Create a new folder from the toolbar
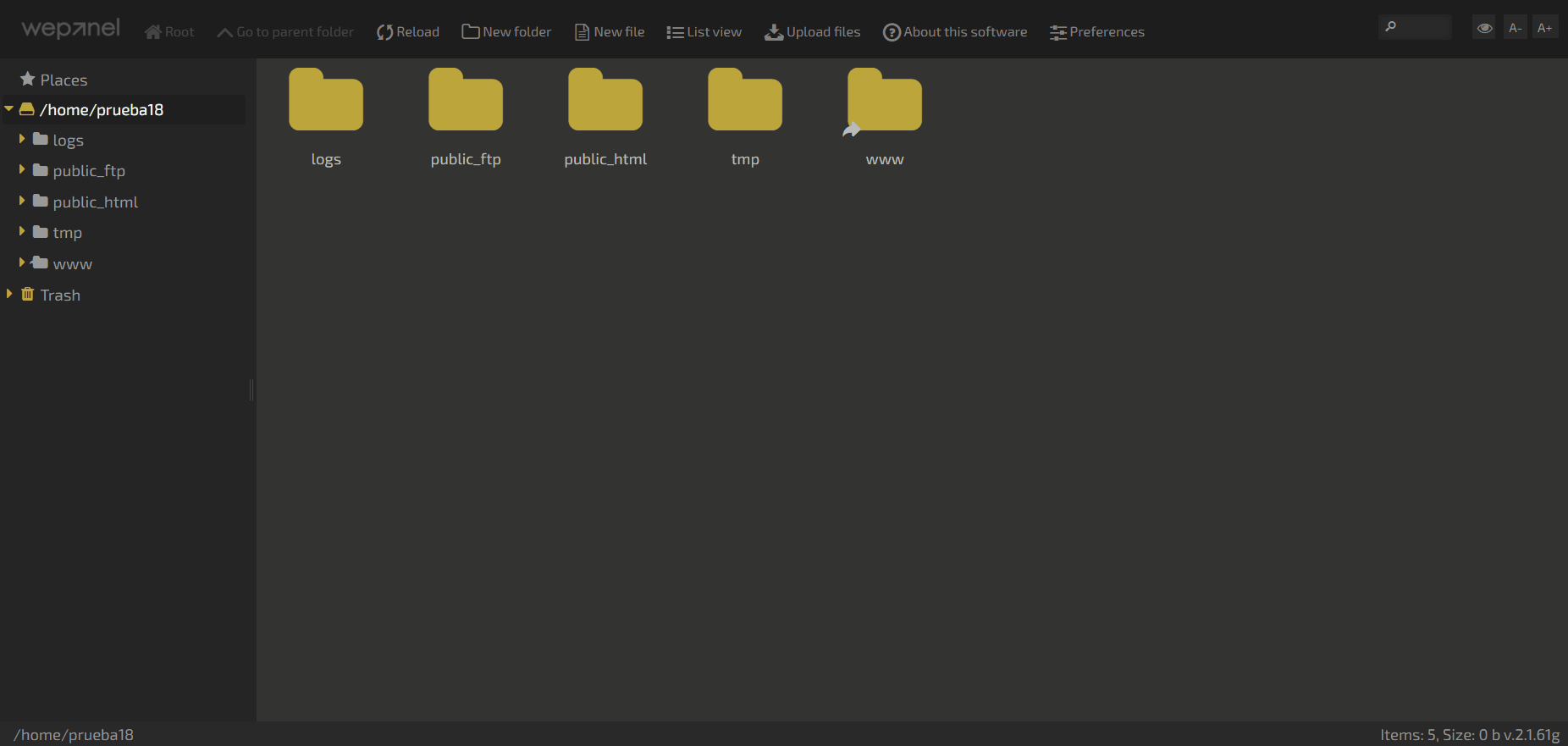This screenshot has width=1568, height=746. [x=506, y=32]
